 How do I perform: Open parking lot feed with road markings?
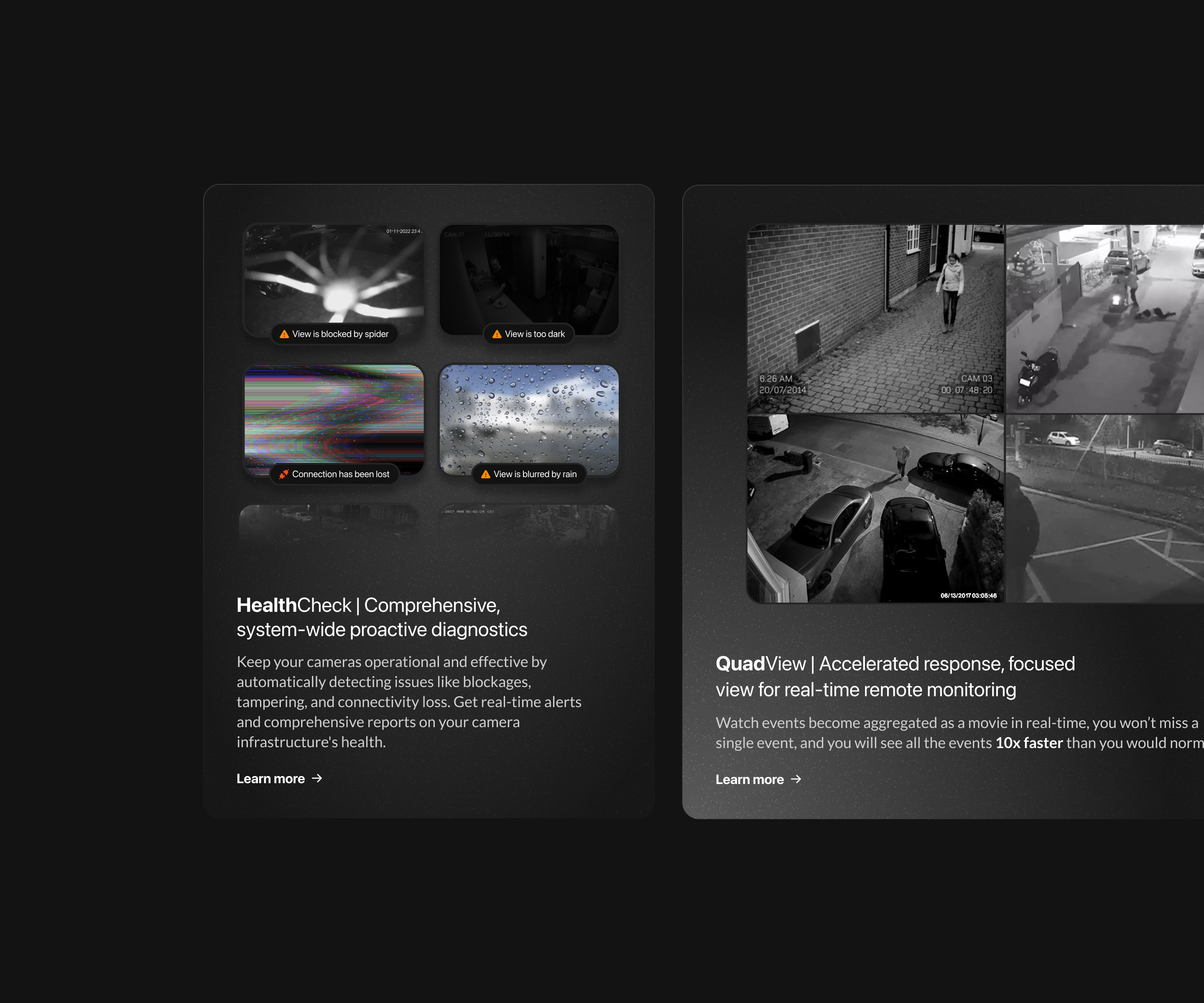[1105, 509]
